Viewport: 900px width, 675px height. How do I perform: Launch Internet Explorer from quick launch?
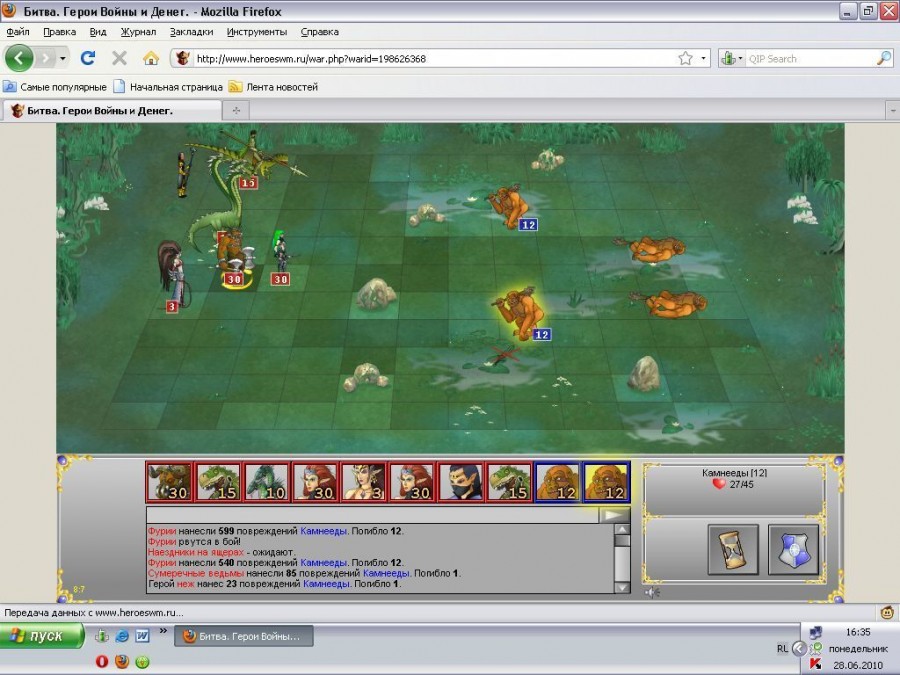122,636
